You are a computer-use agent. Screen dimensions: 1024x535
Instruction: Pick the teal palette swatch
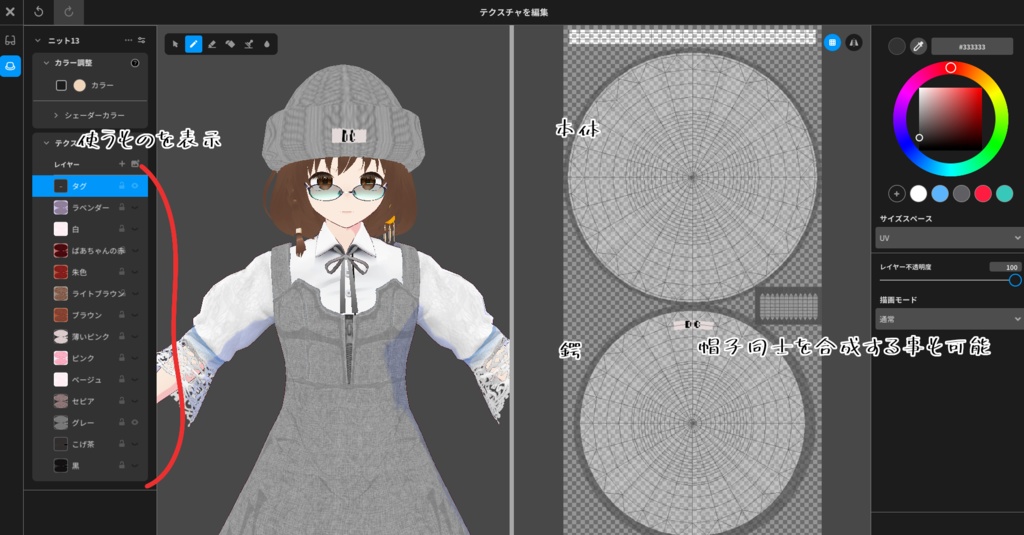click(1004, 193)
